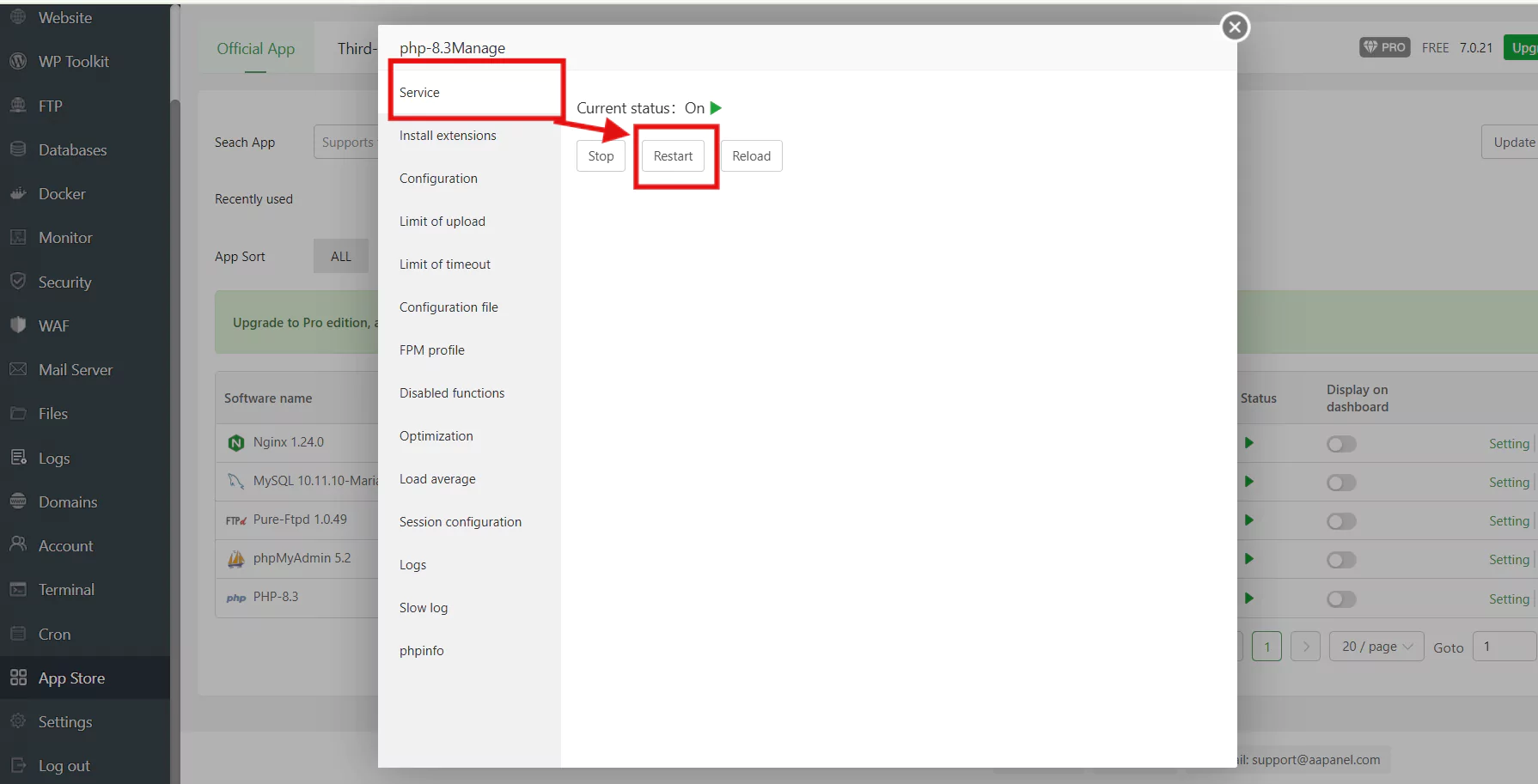This screenshot has height=784, width=1538.
Task: Click the Docker whale icon
Action: click(18, 193)
